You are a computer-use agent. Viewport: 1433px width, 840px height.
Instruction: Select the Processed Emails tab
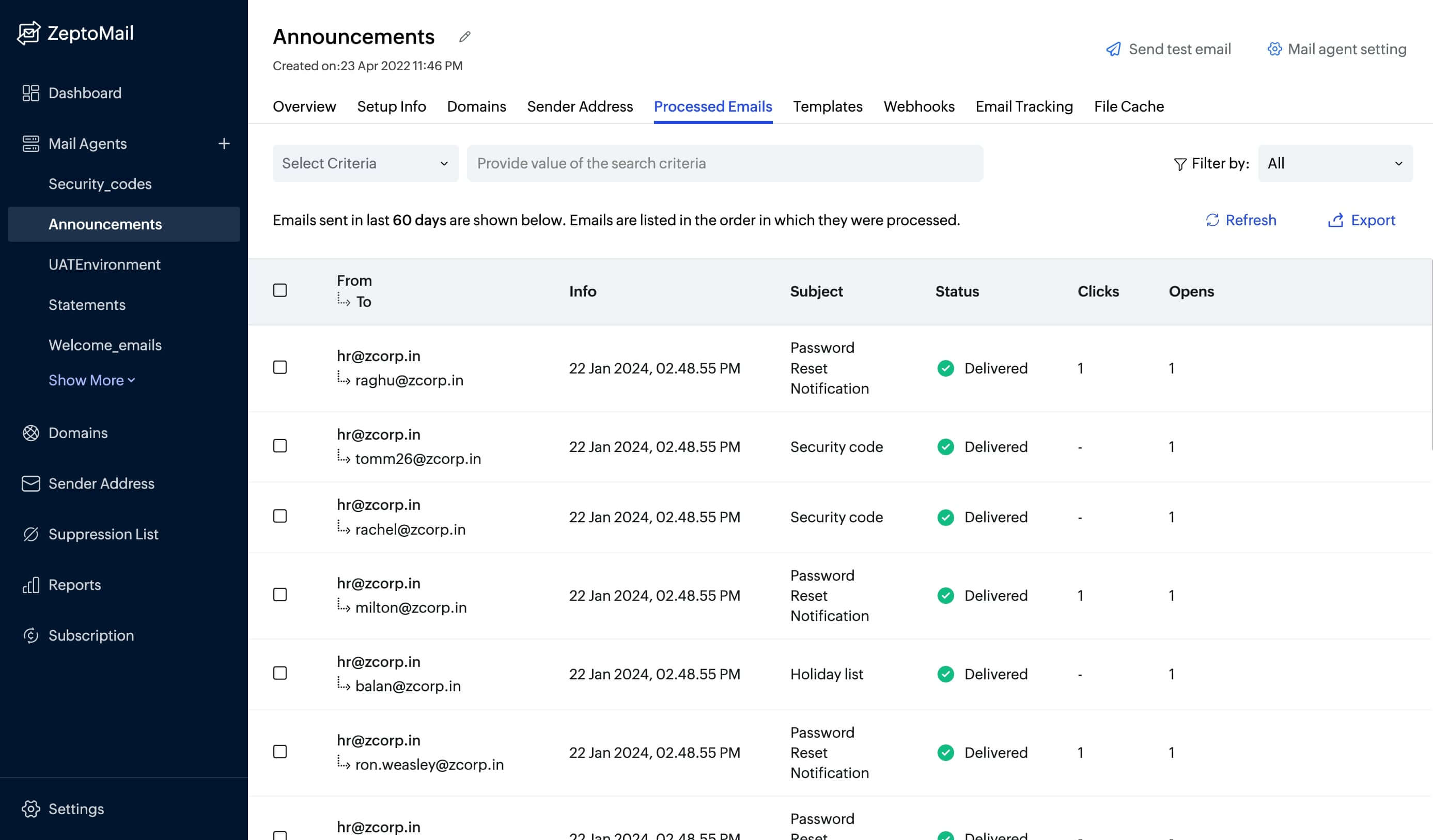(713, 106)
